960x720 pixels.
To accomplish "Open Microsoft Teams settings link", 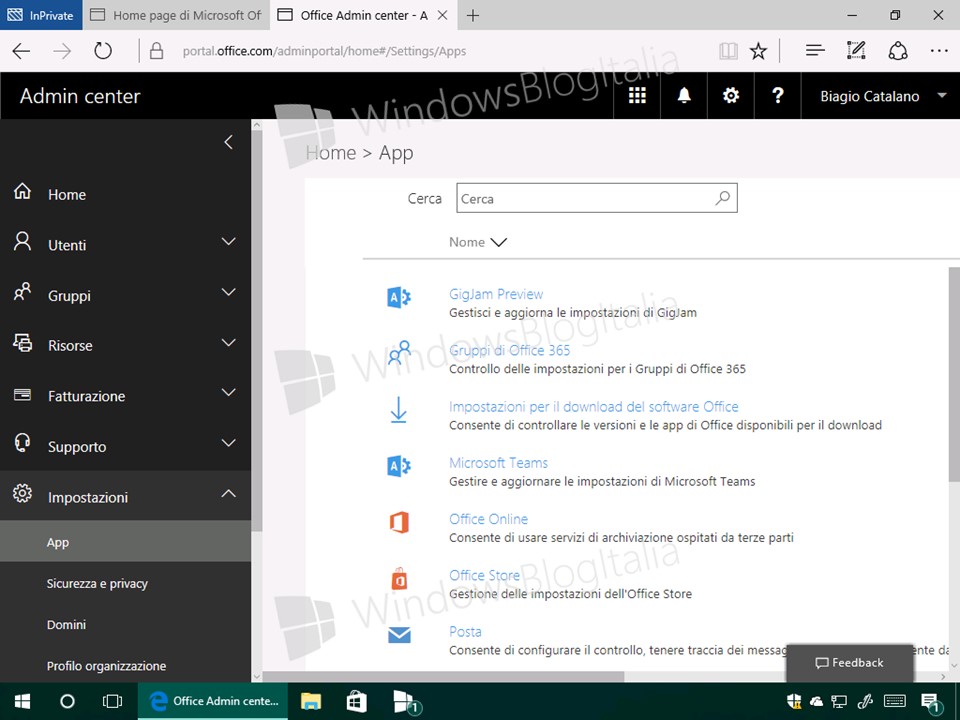I will 498,463.
